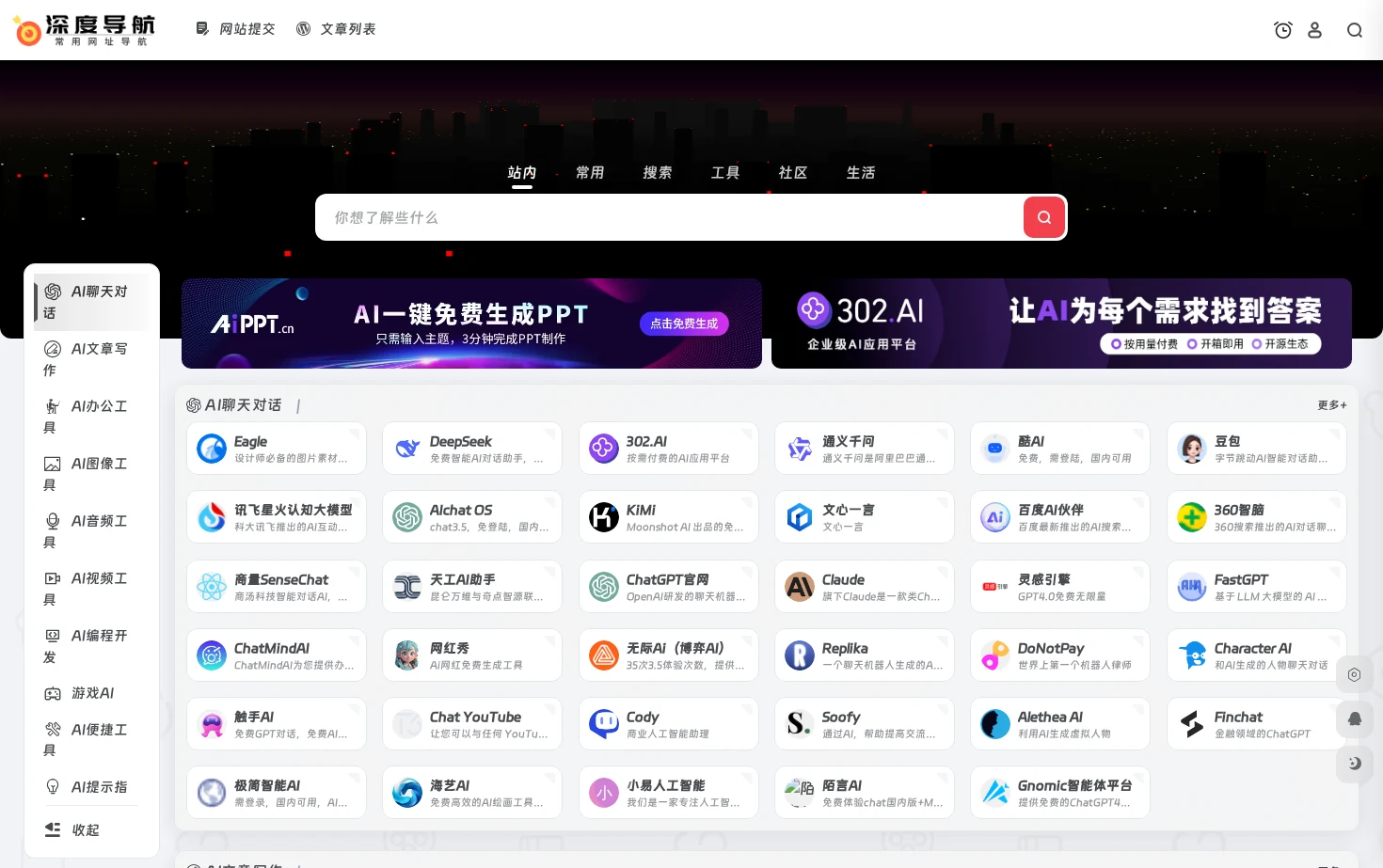Select AI编程开发 in the sidebar
Screen dimensions: 1383x868
point(91,646)
